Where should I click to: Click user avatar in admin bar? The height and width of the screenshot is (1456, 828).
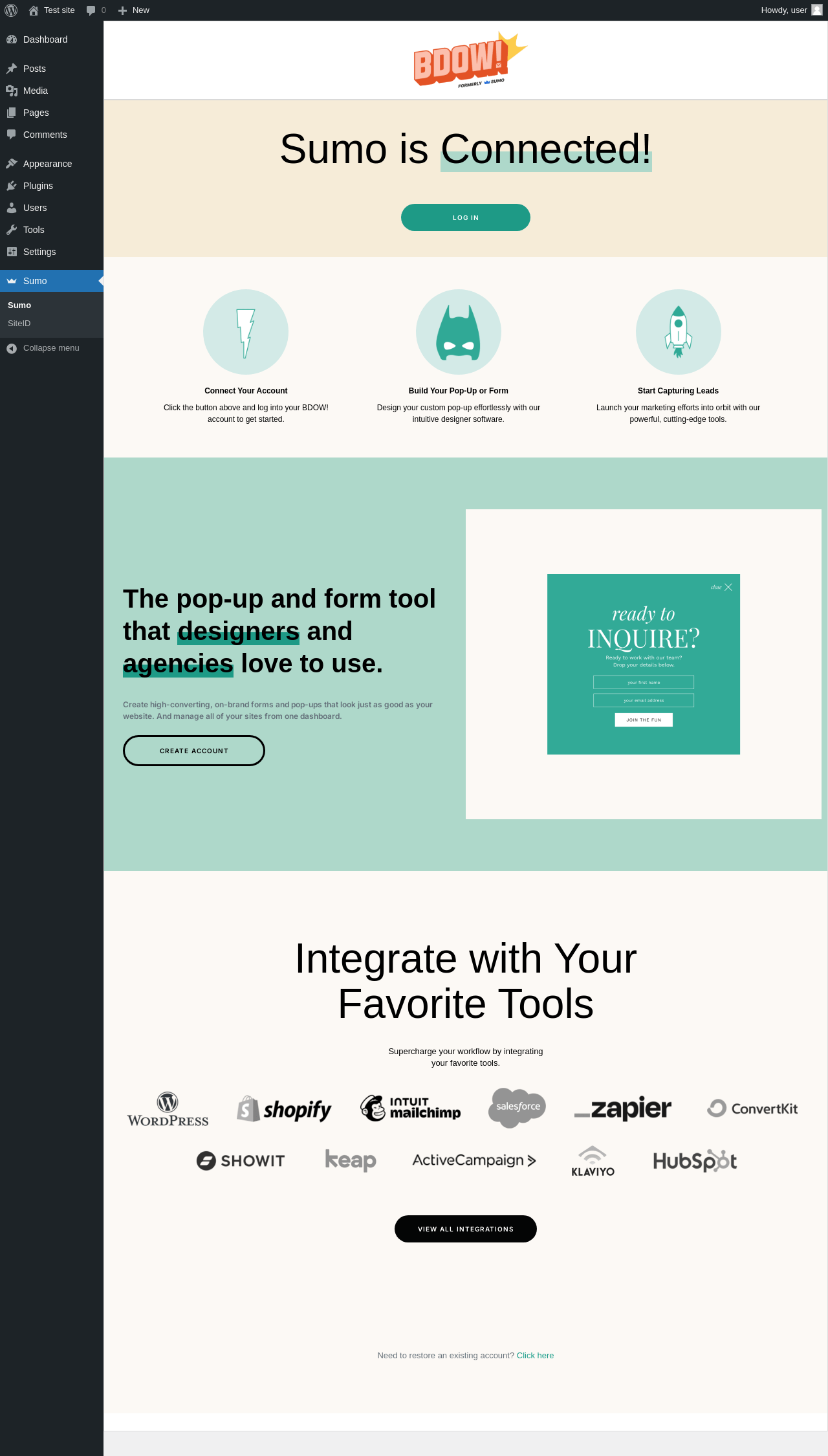[817, 10]
